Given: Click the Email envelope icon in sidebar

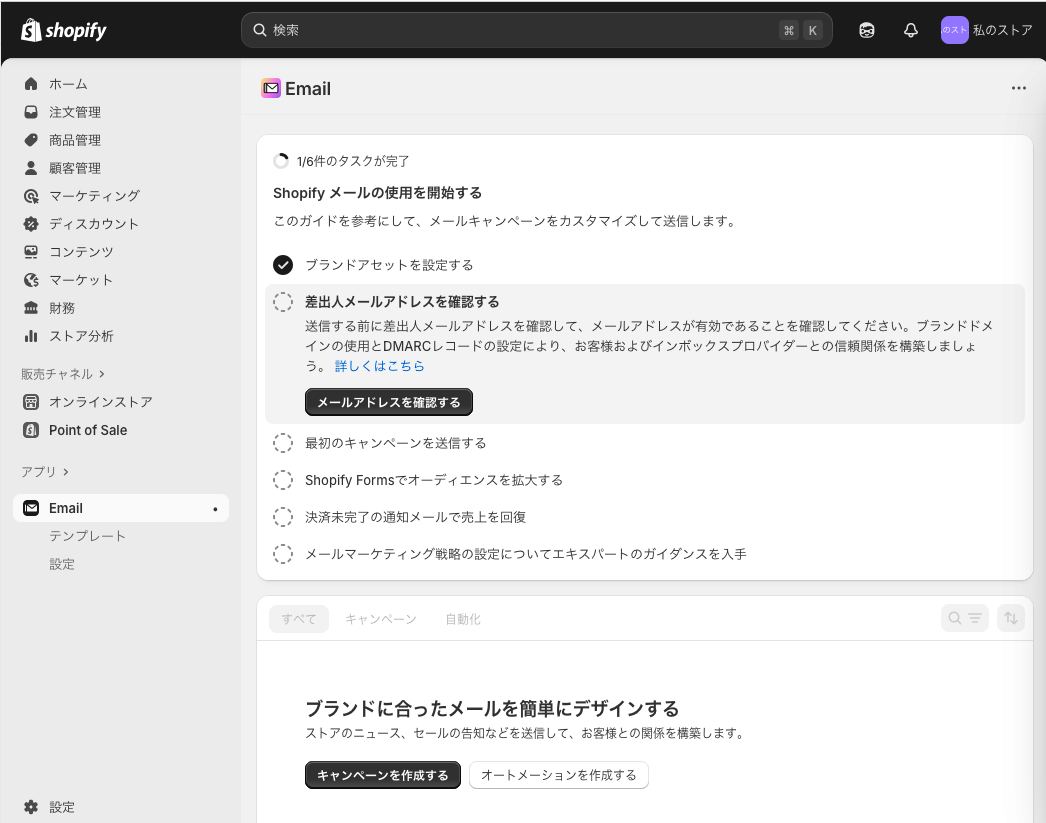Looking at the screenshot, I should point(31,508).
